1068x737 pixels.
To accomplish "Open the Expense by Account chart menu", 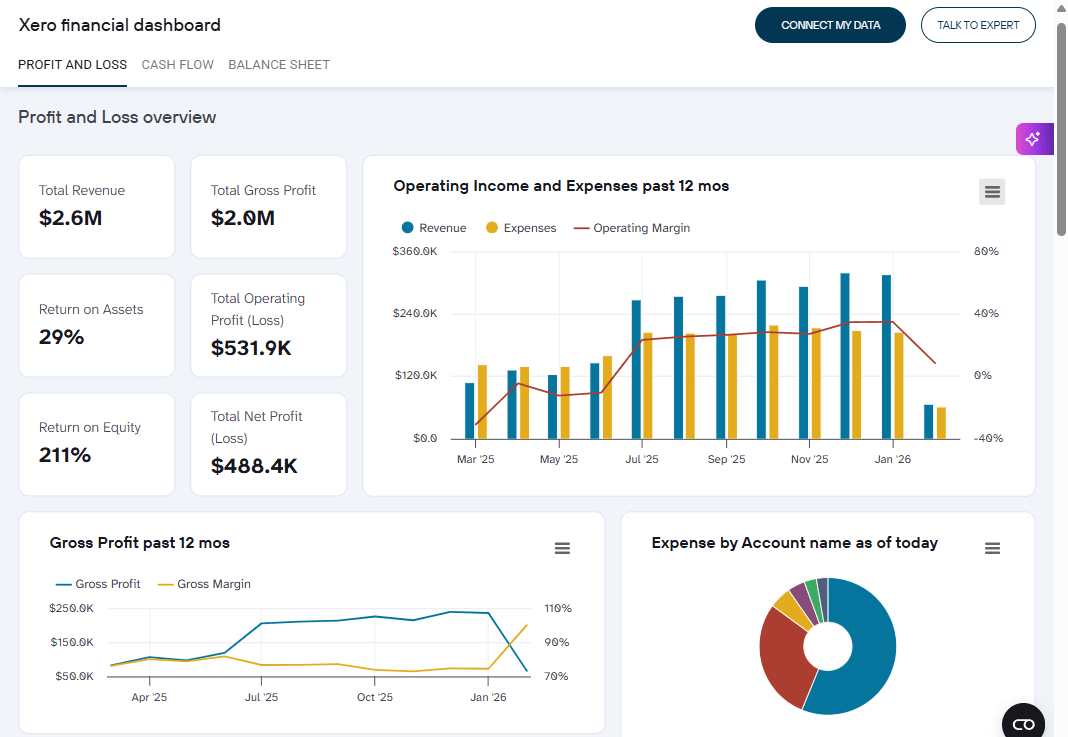I will (x=992, y=548).
